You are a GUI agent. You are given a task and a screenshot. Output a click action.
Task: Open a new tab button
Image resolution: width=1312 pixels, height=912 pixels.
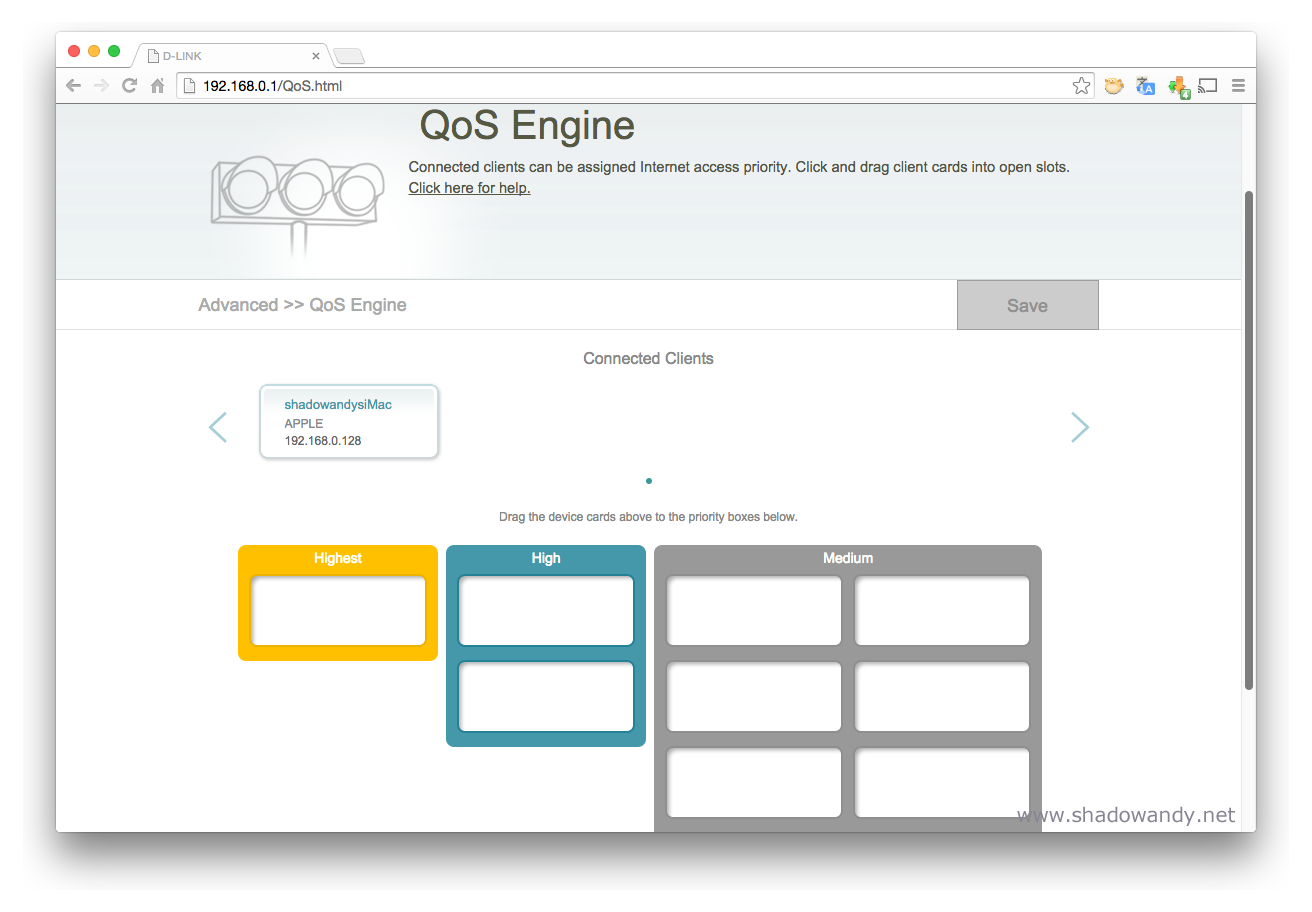click(348, 56)
